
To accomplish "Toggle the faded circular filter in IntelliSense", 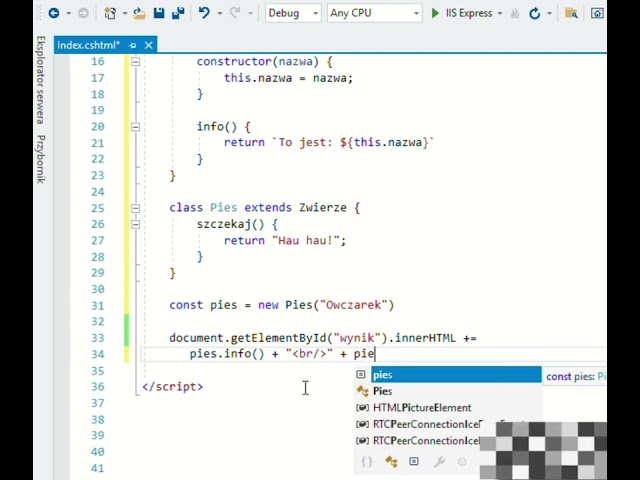I will point(462,462).
